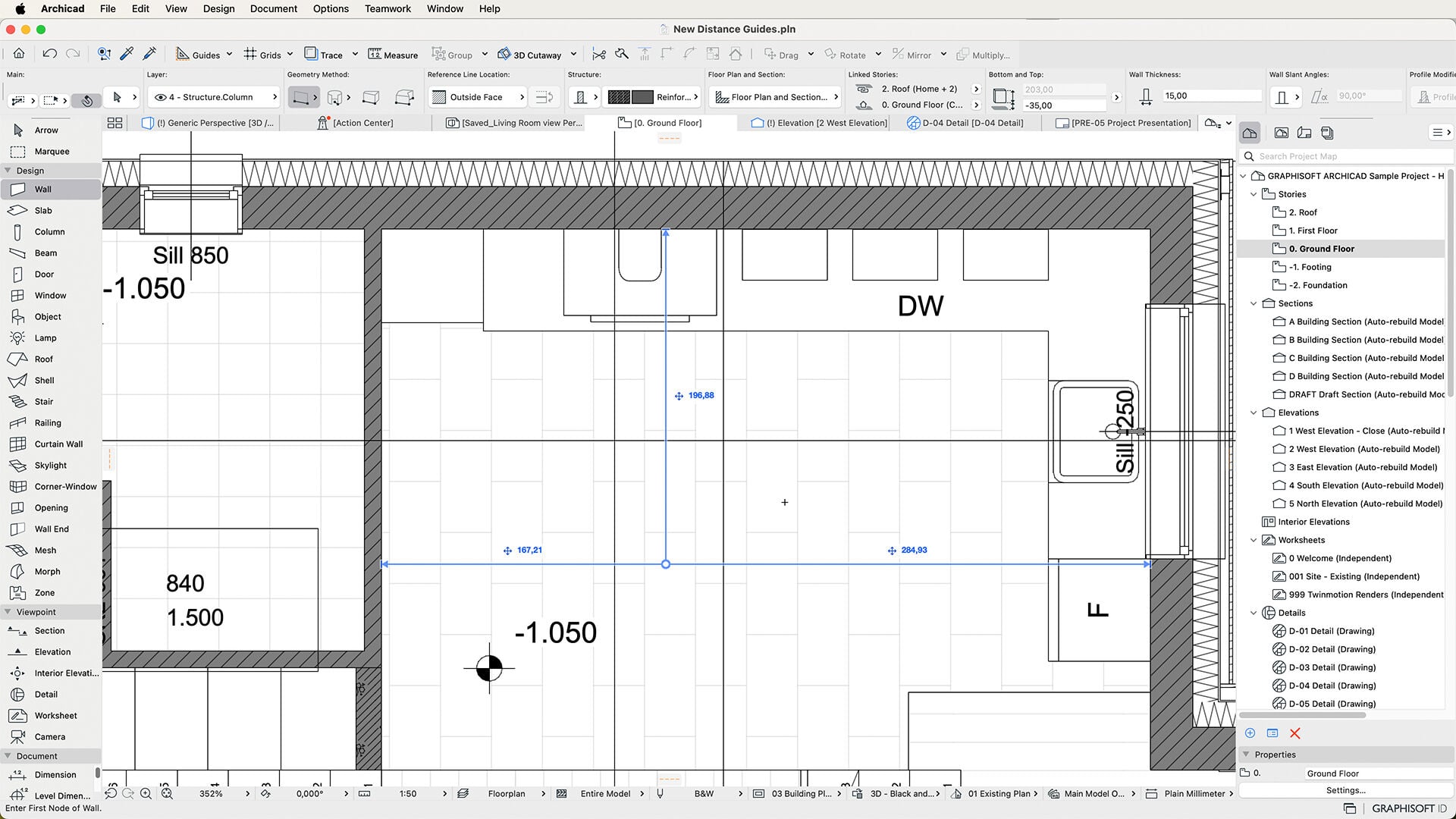This screenshot has width=1456, height=819.
Task: Toggle Guides on or off
Action: [x=198, y=55]
